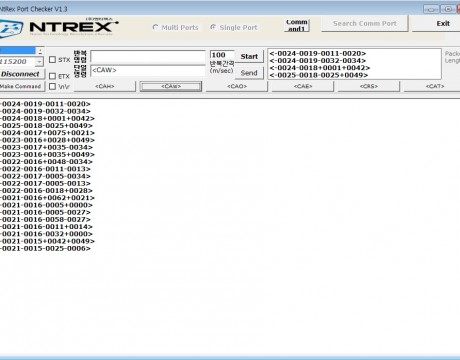Screen dimensions: 460x360
Task: Toggle the \n\r line ending checkbox
Action: [52, 86]
